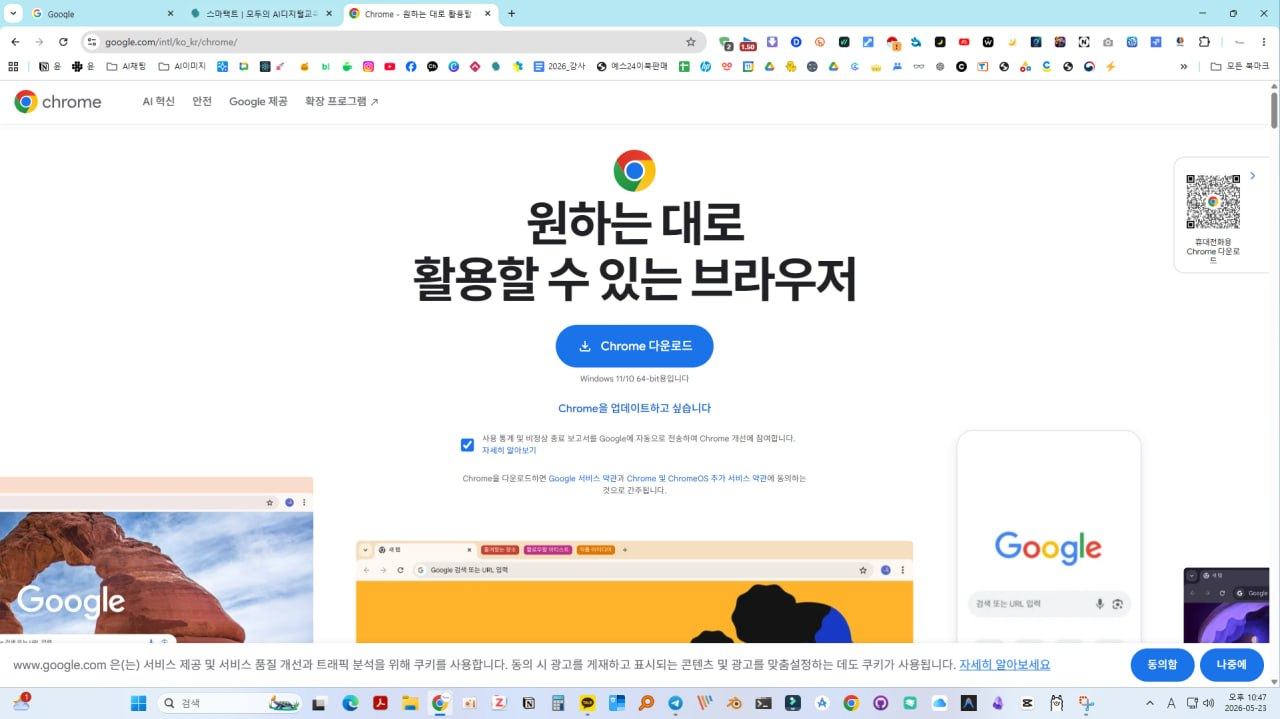Image resolution: width=1280 pixels, height=719 pixels.
Task: Click the Chrome을 업데이트하고 싶습니다 link
Action: tap(634, 408)
